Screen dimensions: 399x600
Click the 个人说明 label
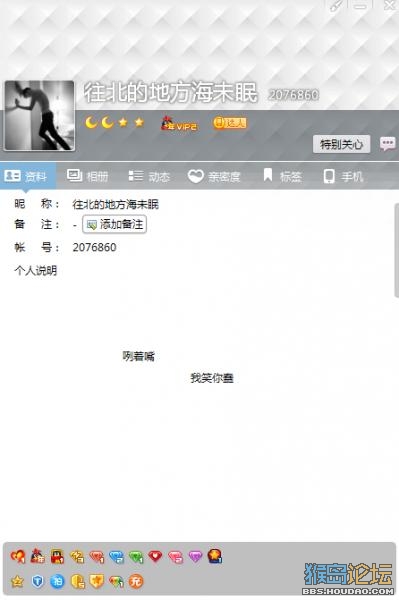tap(36, 271)
